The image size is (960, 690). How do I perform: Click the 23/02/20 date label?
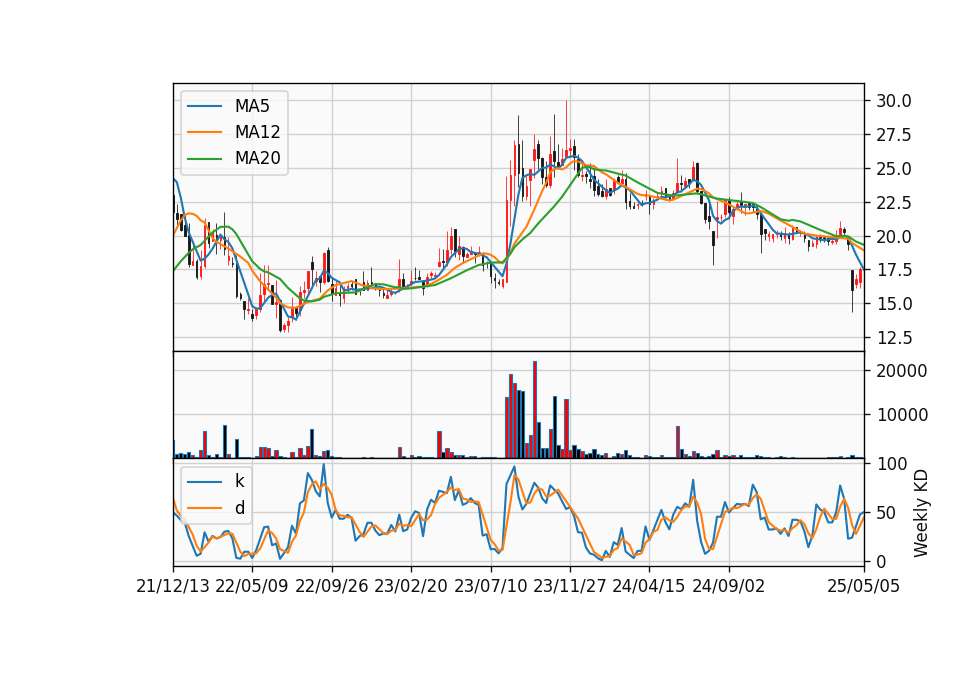tap(411, 587)
